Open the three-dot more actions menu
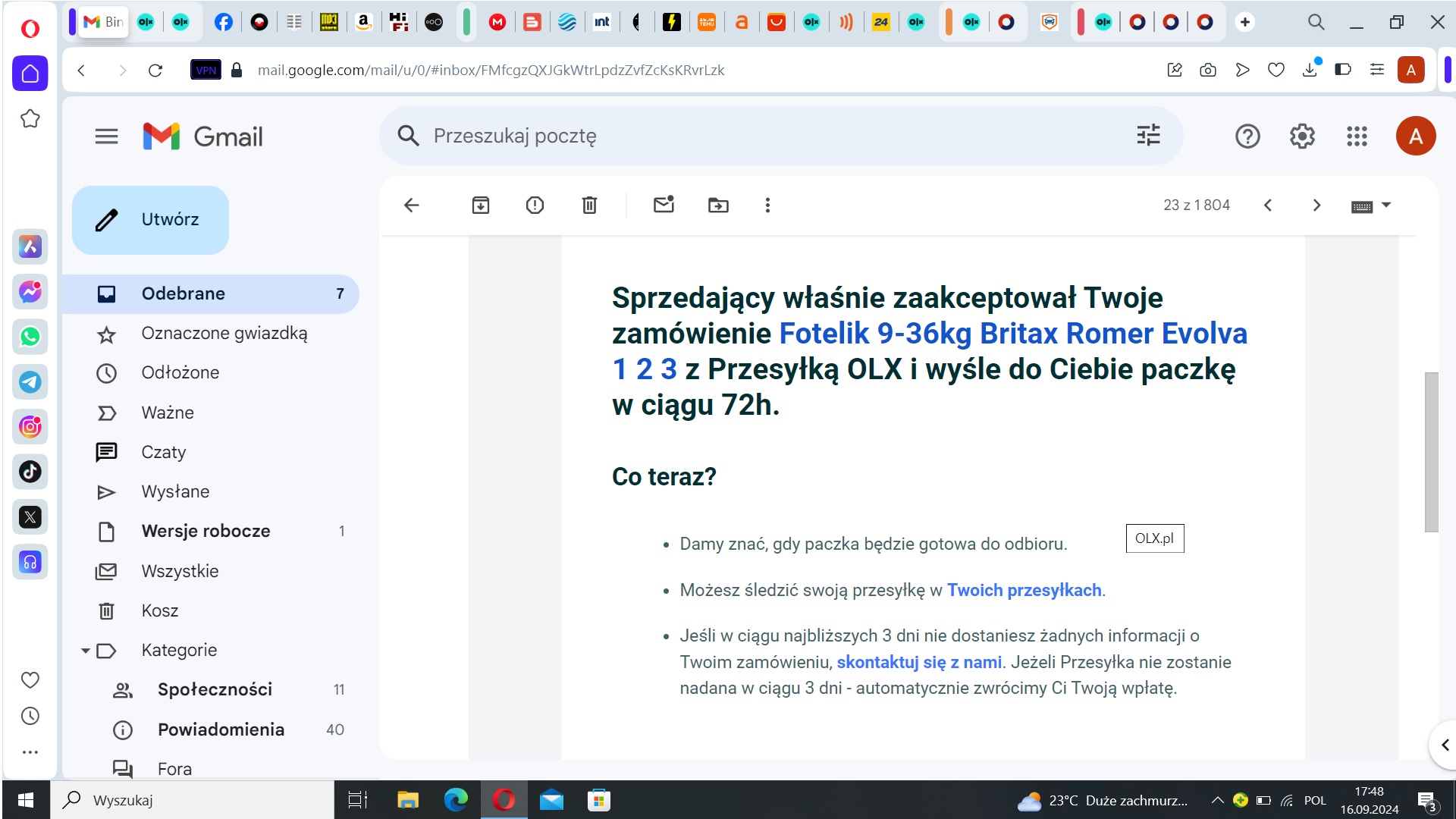1456x819 pixels. coord(767,206)
